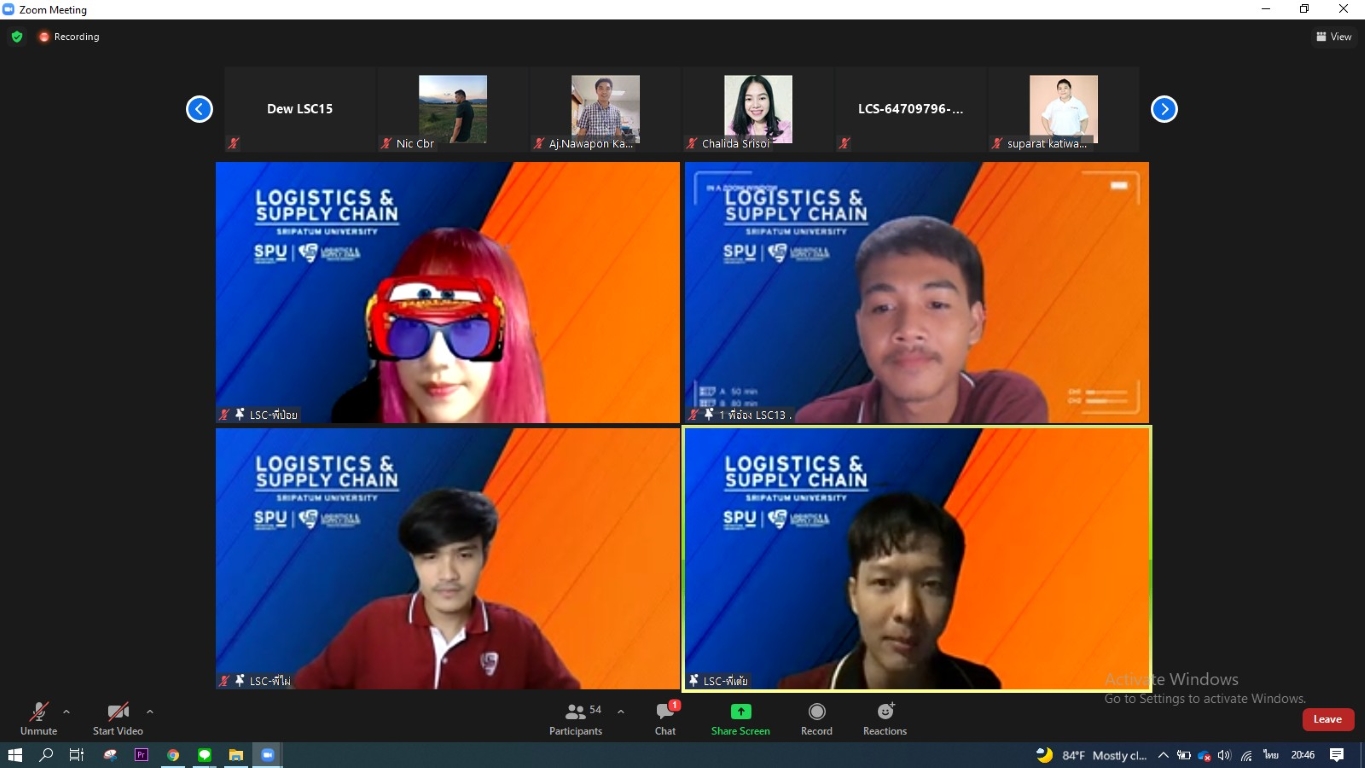Open weather widget showing 84°F
This screenshot has height=768, width=1365.
[x=1091, y=755]
